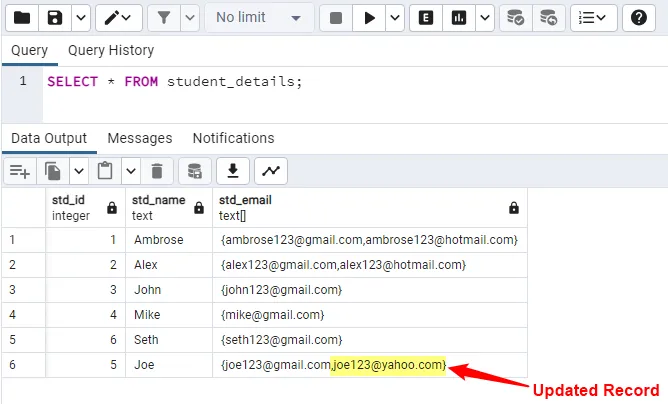Open the Graph Visualiser icon
This screenshot has width=668, height=404.
(271, 172)
